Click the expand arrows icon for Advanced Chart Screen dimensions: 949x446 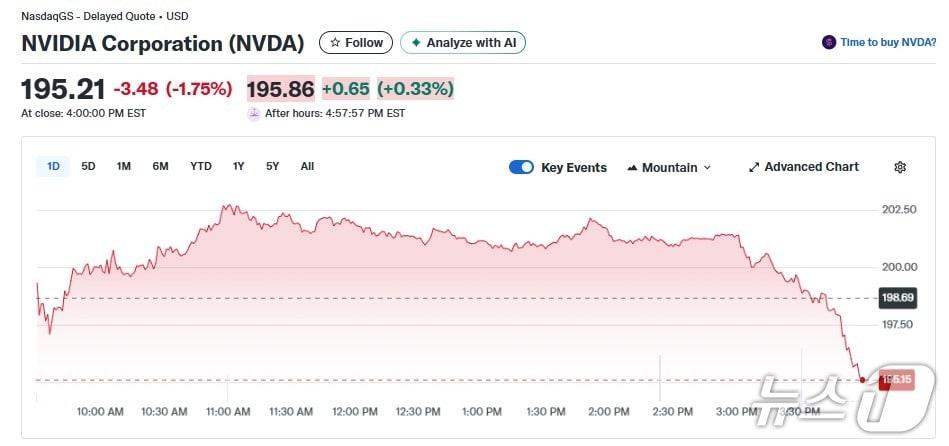[754, 167]
